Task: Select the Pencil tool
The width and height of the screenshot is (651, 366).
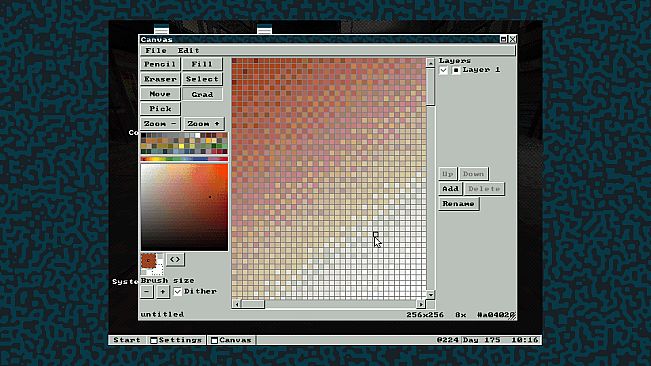Action: (160, 64)
